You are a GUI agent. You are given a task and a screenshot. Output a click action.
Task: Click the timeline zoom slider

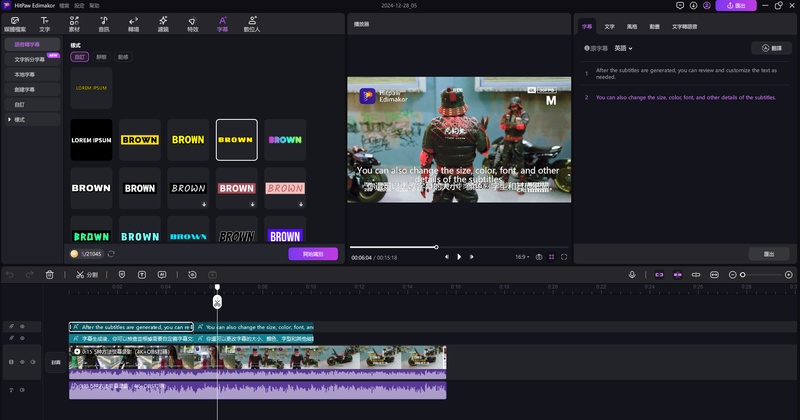click(762, 274)
